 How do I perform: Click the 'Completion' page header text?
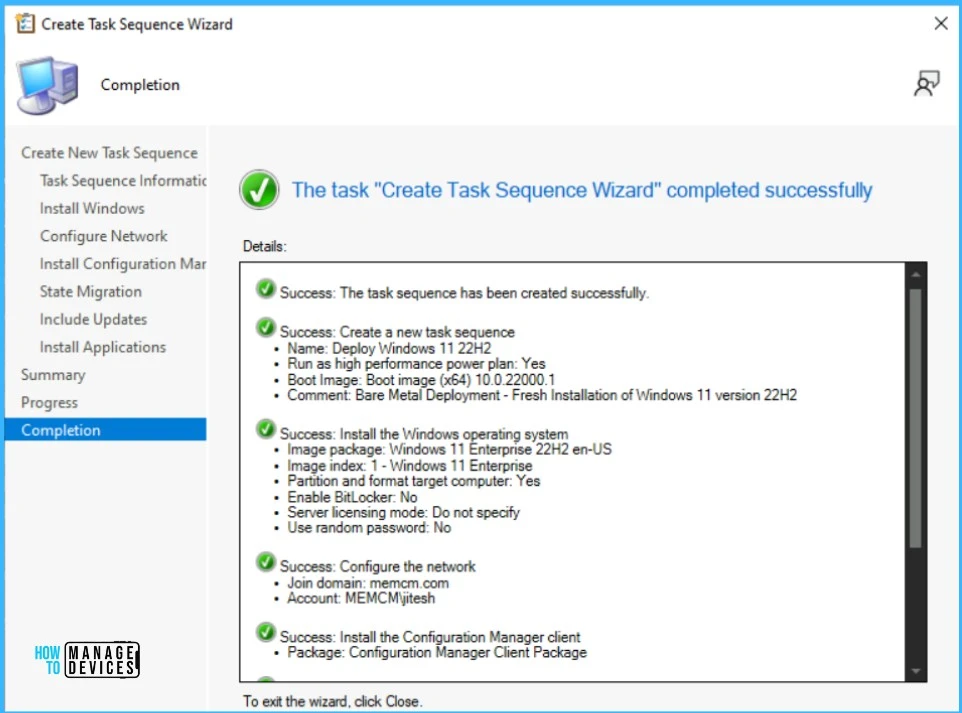click(140, 85)
